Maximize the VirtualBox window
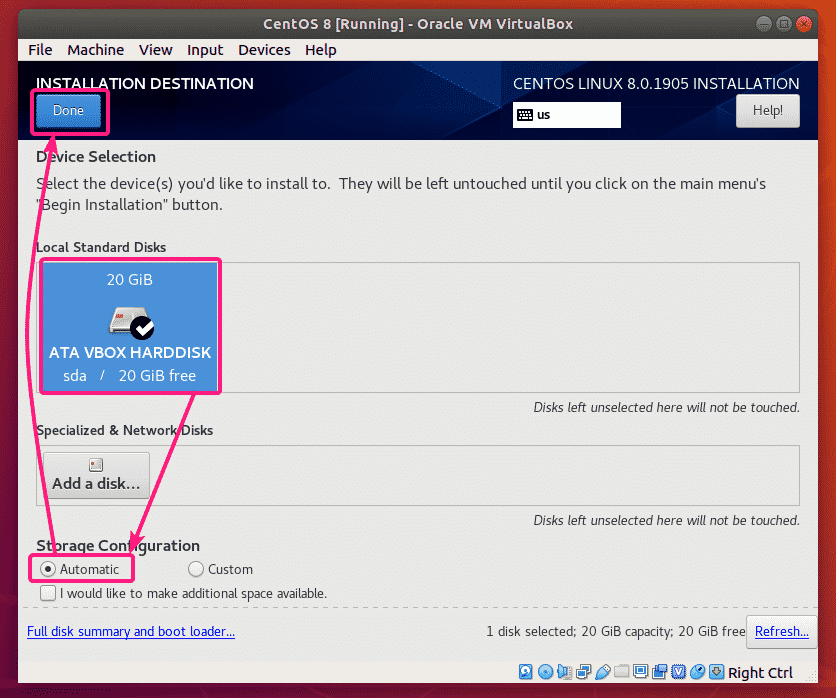Image resolution: width=836 pixels, height=698 pixels. 784,23
